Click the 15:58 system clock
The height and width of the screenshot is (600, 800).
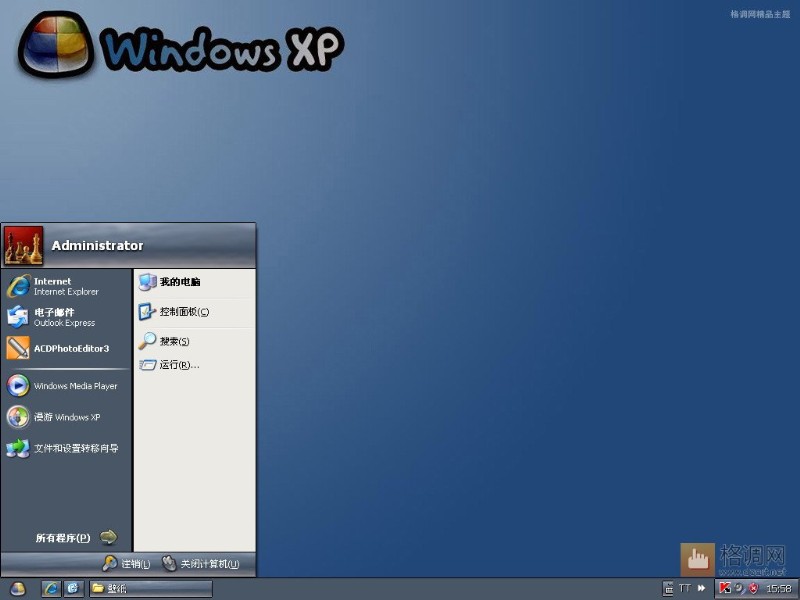point(779,589)
